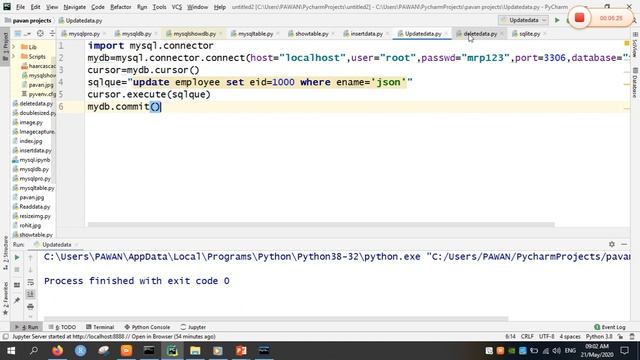The width and height of the screenshot is (640, 360).
Task: Open the VCS menu
Action: [x=177, y=7]
